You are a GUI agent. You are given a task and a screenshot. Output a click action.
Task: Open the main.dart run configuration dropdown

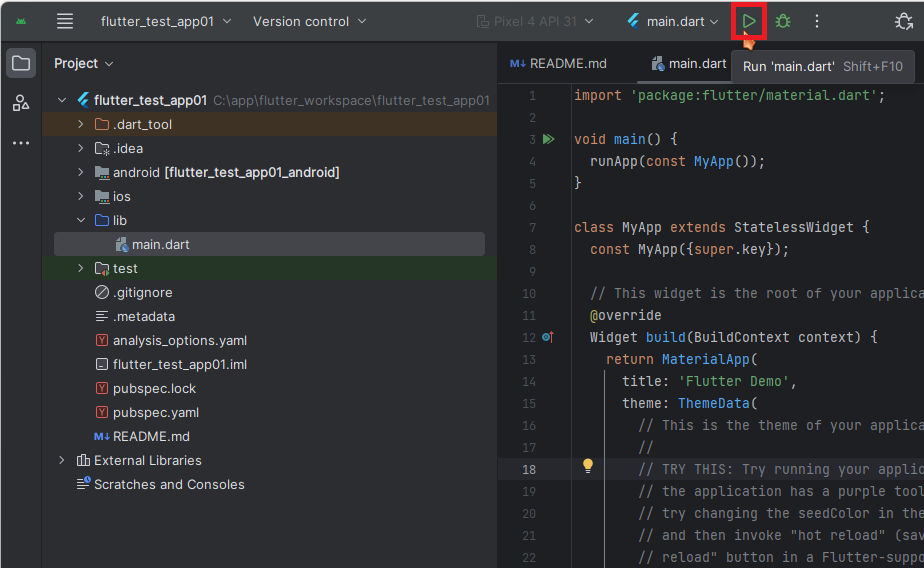click(x=673, y=22)
